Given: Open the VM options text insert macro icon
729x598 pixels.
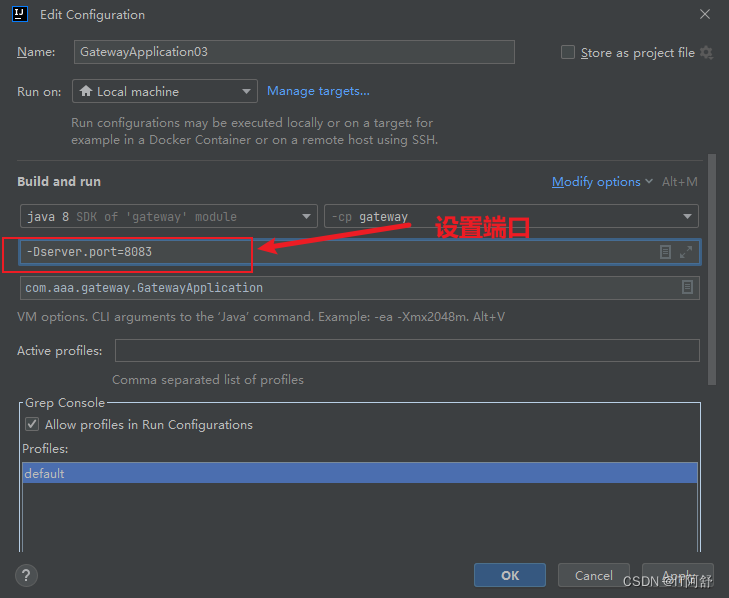Looking at the screenshot, I should [x=665, y=252].
